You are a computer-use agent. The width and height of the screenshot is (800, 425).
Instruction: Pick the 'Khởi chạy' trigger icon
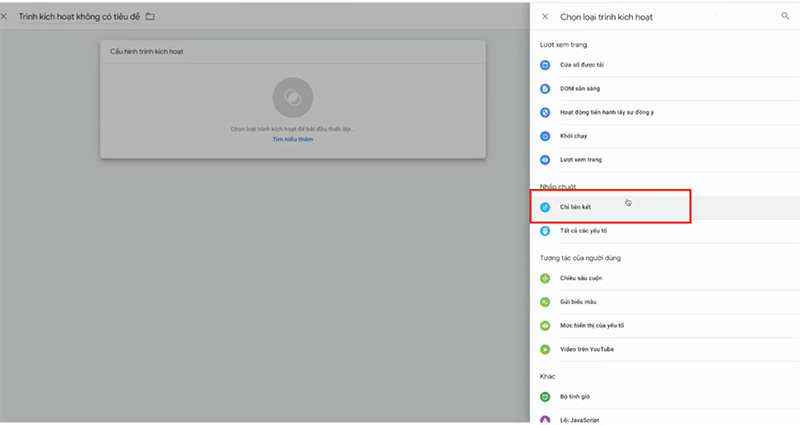[545, 136]
